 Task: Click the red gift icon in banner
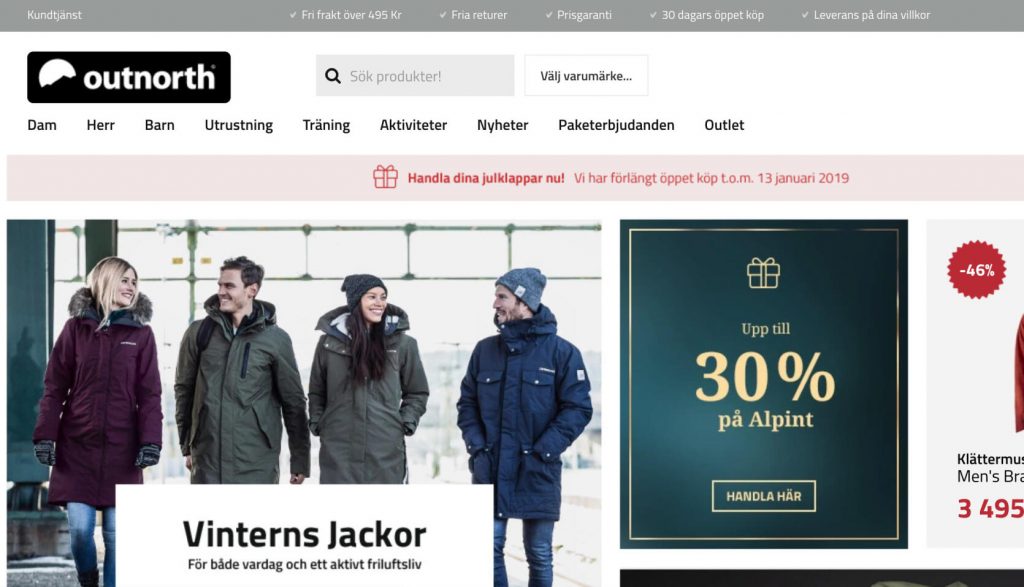(x=385, y=177)
